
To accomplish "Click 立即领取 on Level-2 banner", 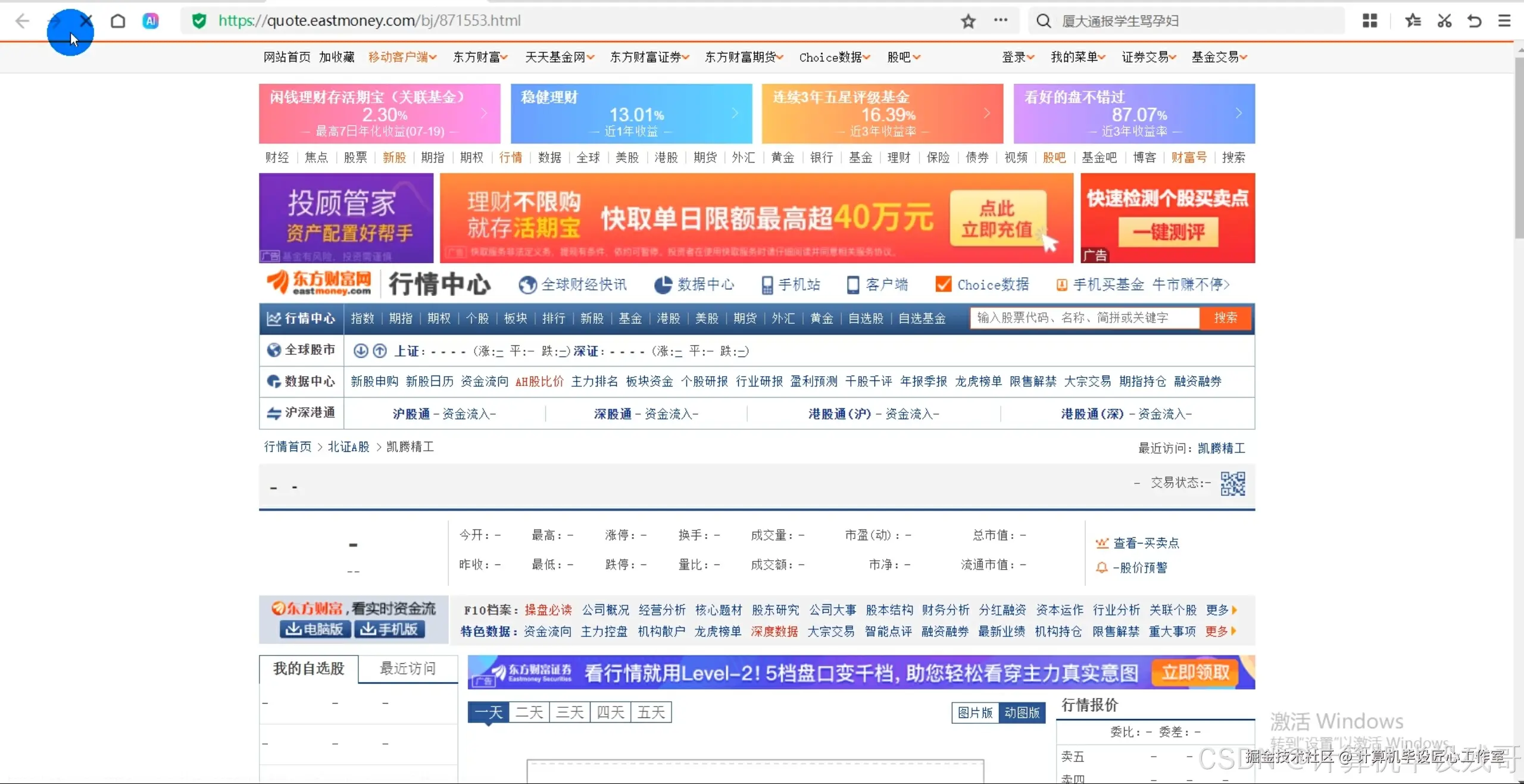I will point(1195,673).
